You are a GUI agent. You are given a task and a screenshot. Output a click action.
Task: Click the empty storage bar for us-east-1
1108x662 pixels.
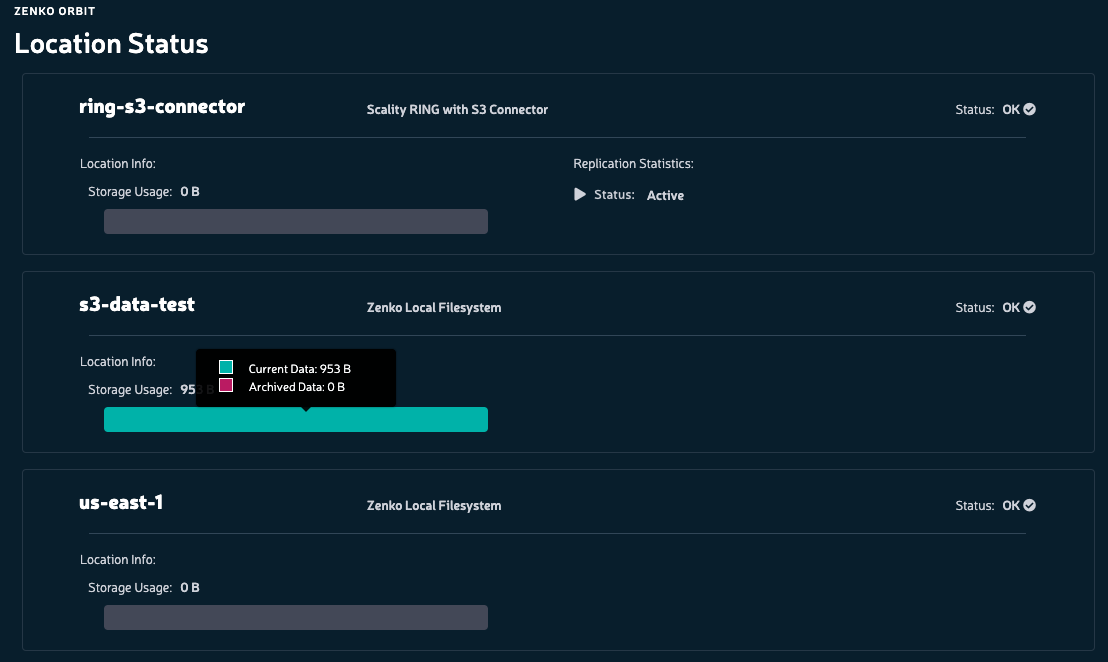click(295, 617)
